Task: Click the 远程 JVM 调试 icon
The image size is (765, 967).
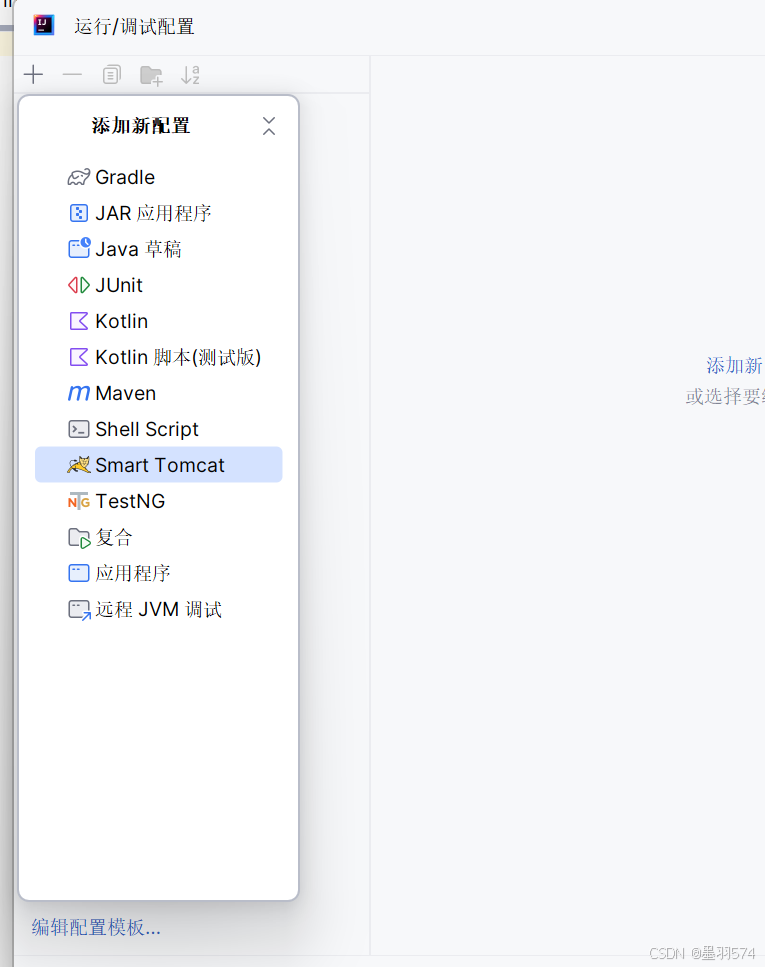Action: coord(79,610)
